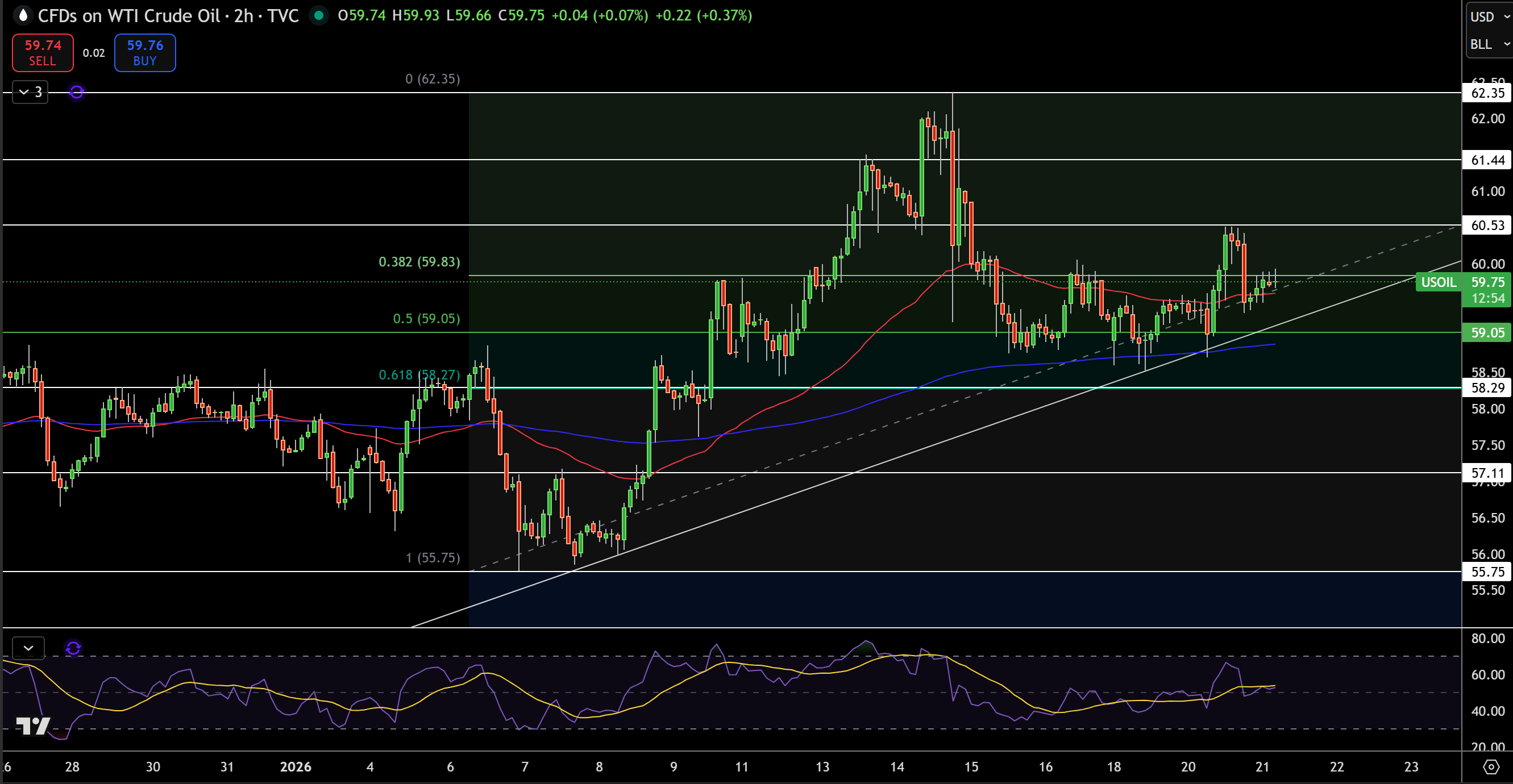Select the green 59.05 price label
Screen dimensions: 1513x784
tap(1487, 332)
